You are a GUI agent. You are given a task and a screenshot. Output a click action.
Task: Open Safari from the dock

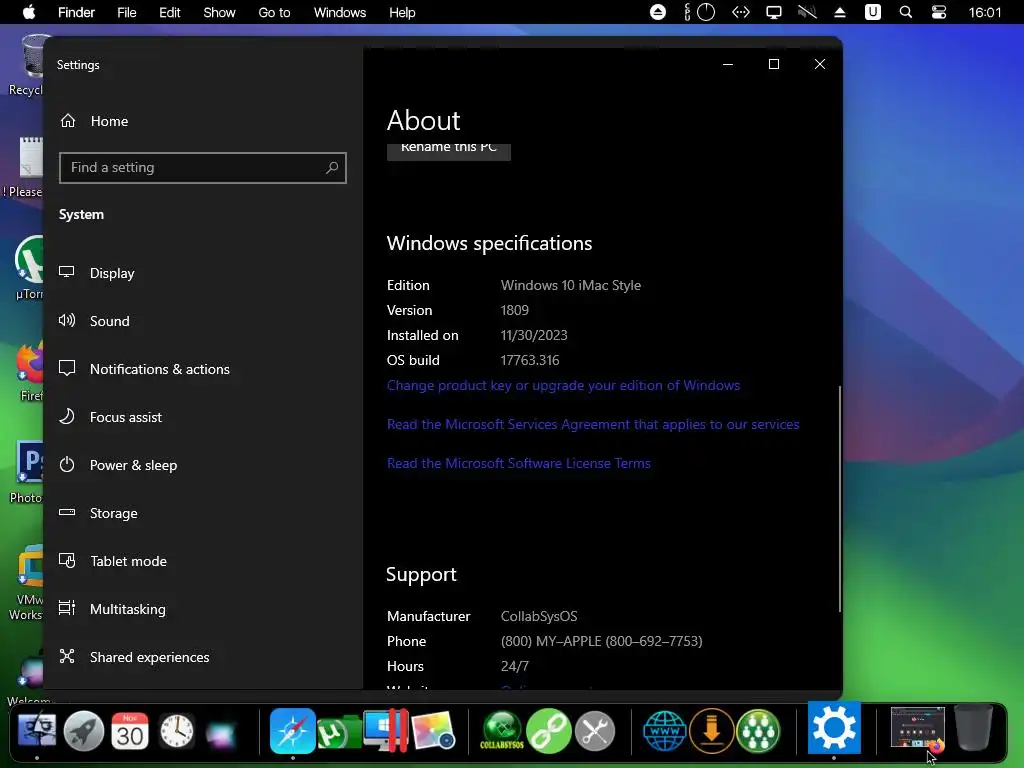pyautogui.click(x=293, y=731)
